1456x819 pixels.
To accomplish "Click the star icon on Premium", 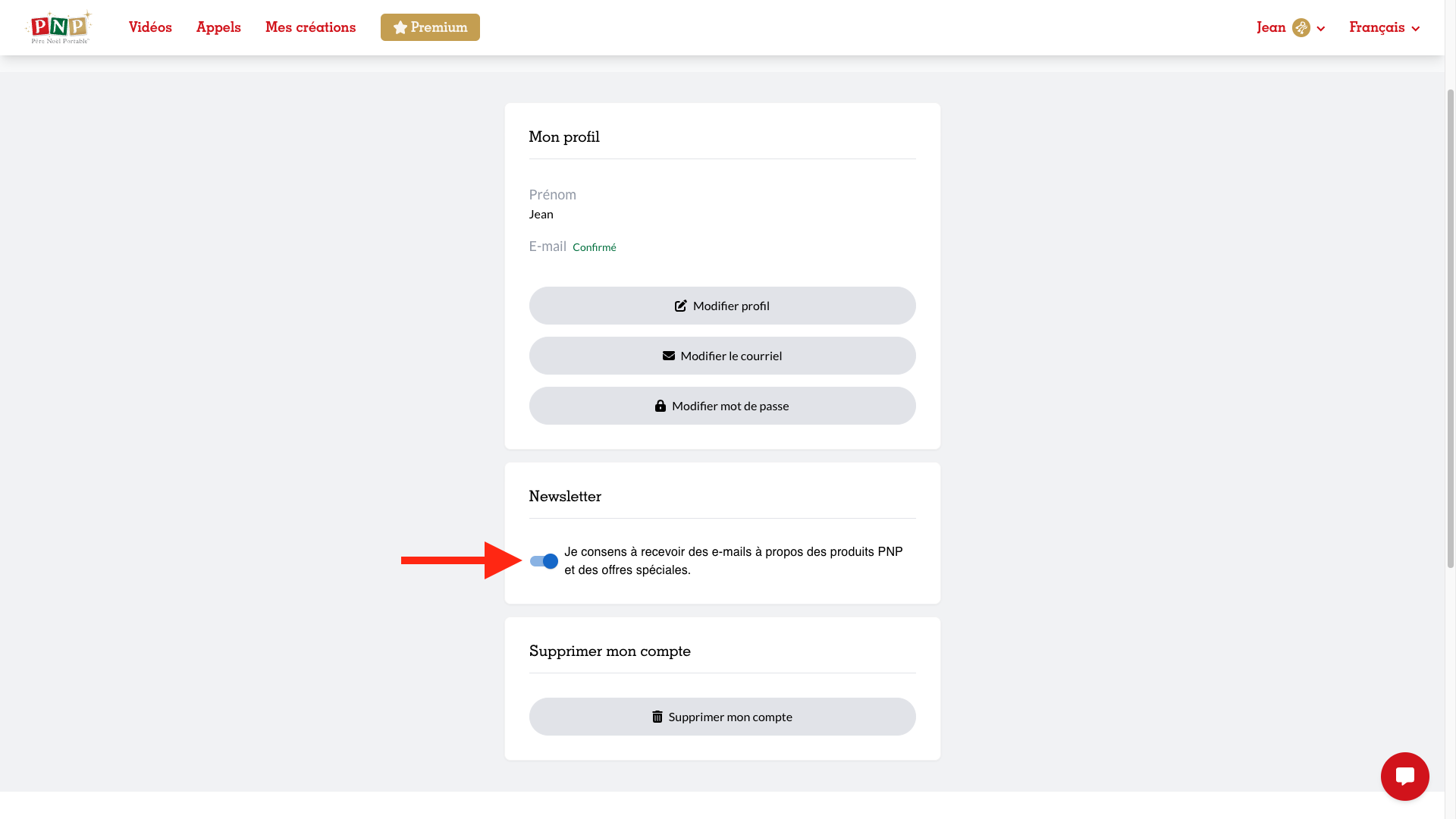I will click(x=400, y=27).
